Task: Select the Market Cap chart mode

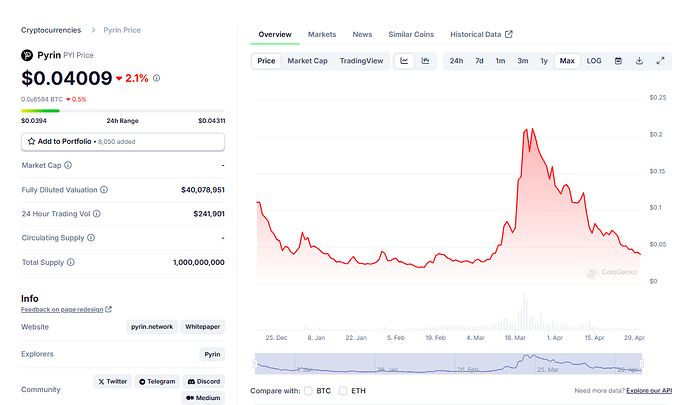Action: (x=308, y=61)
